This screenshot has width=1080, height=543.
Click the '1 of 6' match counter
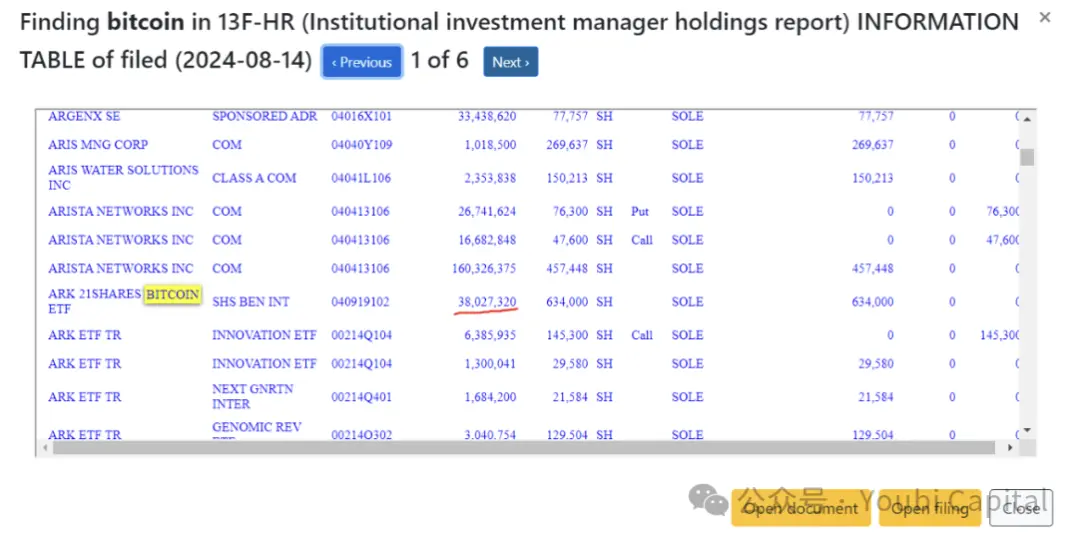(439, 61)
